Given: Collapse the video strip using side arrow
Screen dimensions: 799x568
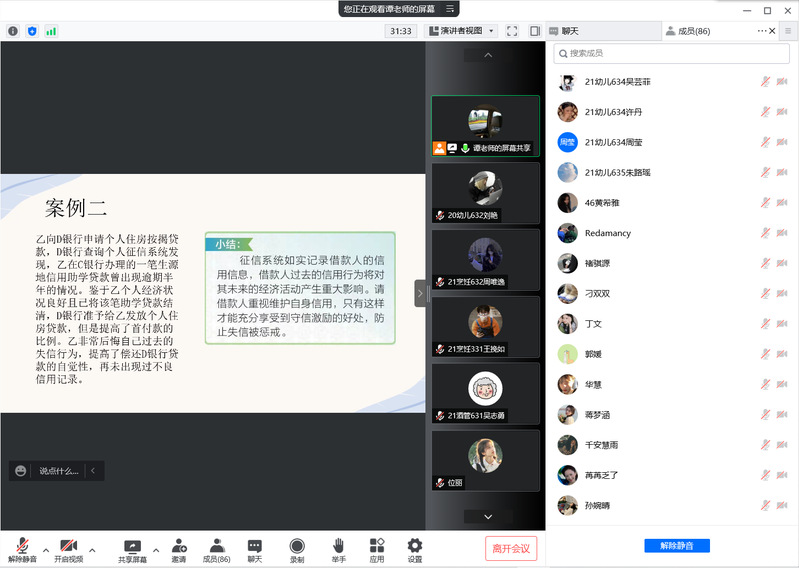Looking at the screenshot, I should [420, 293].
